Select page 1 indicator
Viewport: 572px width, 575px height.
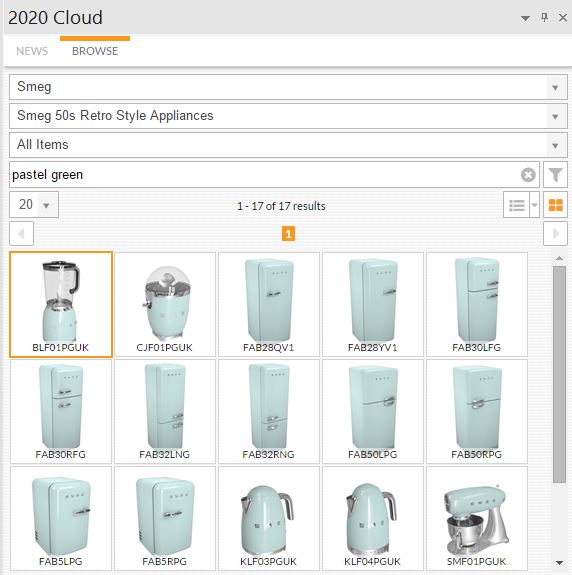pos(288,234)
